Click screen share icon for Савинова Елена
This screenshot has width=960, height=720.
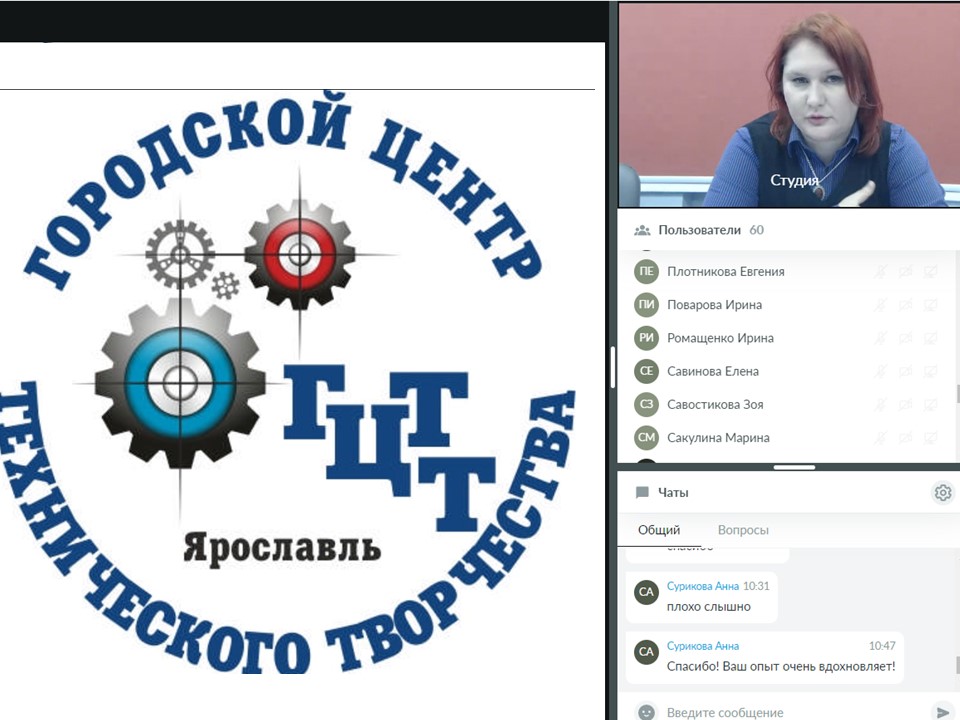(x=931, y=371)
